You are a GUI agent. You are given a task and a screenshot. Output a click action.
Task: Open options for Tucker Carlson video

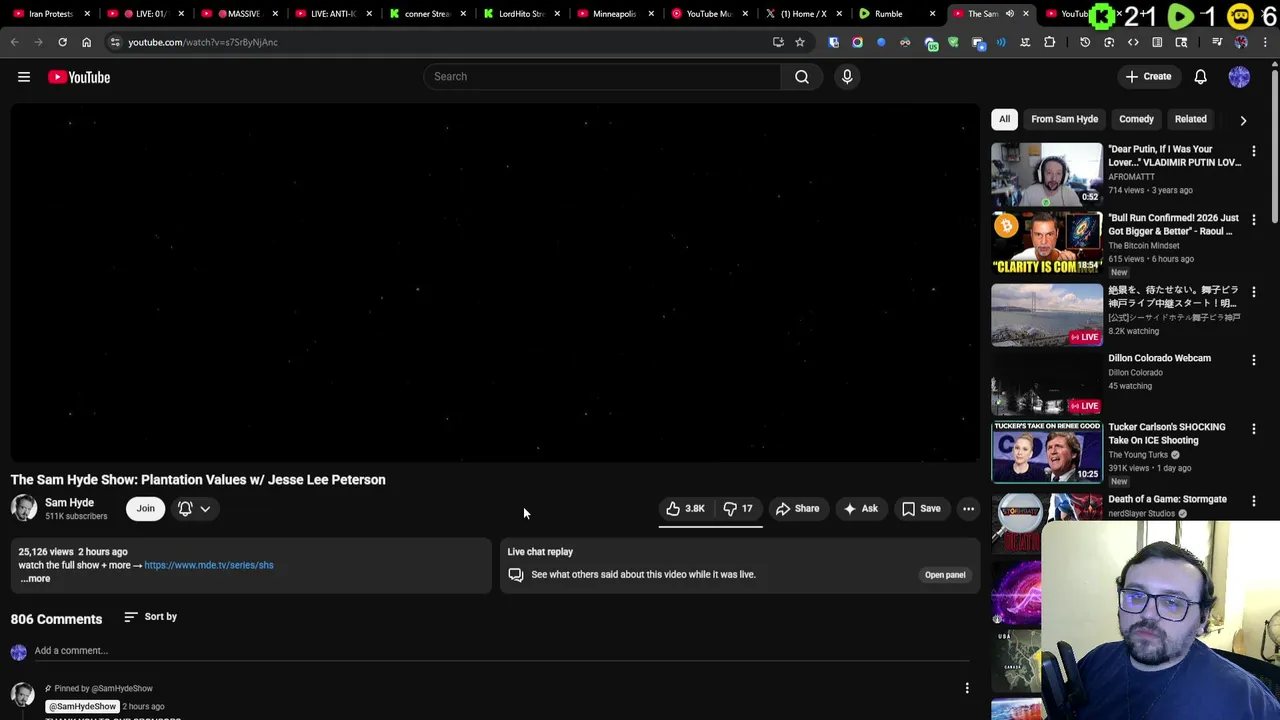[1254, 429]
